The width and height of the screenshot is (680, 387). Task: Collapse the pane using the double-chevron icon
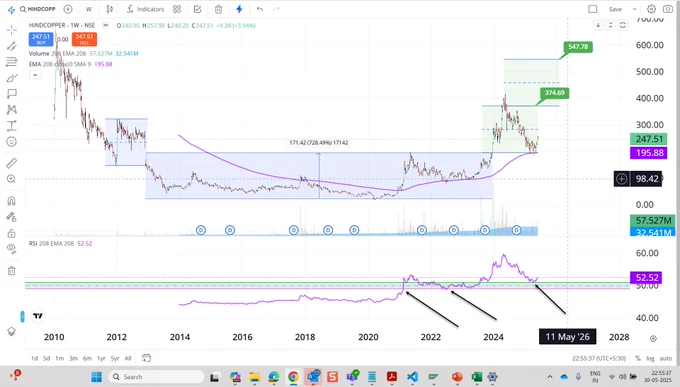[611, 25]
